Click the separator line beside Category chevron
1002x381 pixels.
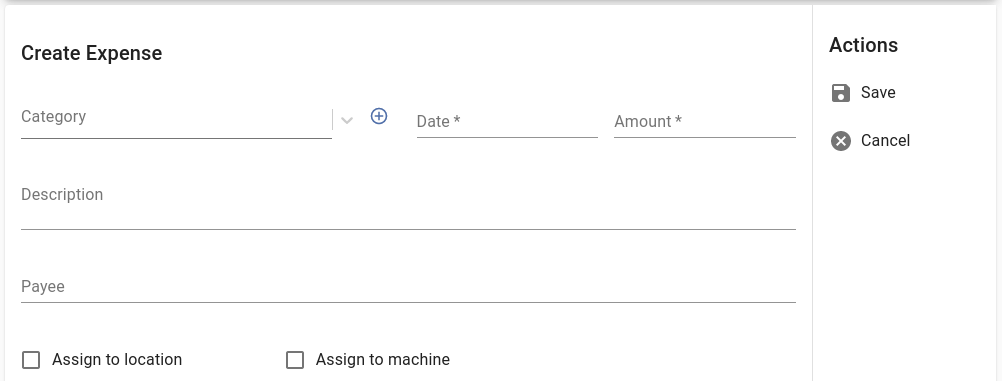(332, 120)
